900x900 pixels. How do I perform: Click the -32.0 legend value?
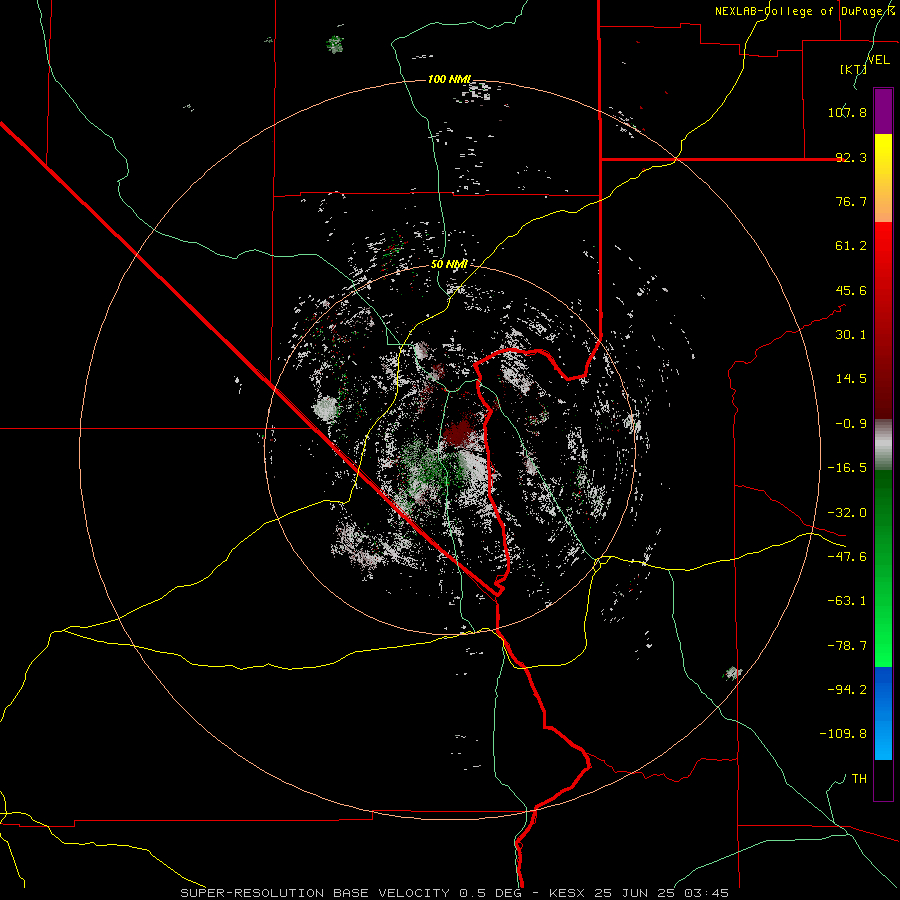847,513
